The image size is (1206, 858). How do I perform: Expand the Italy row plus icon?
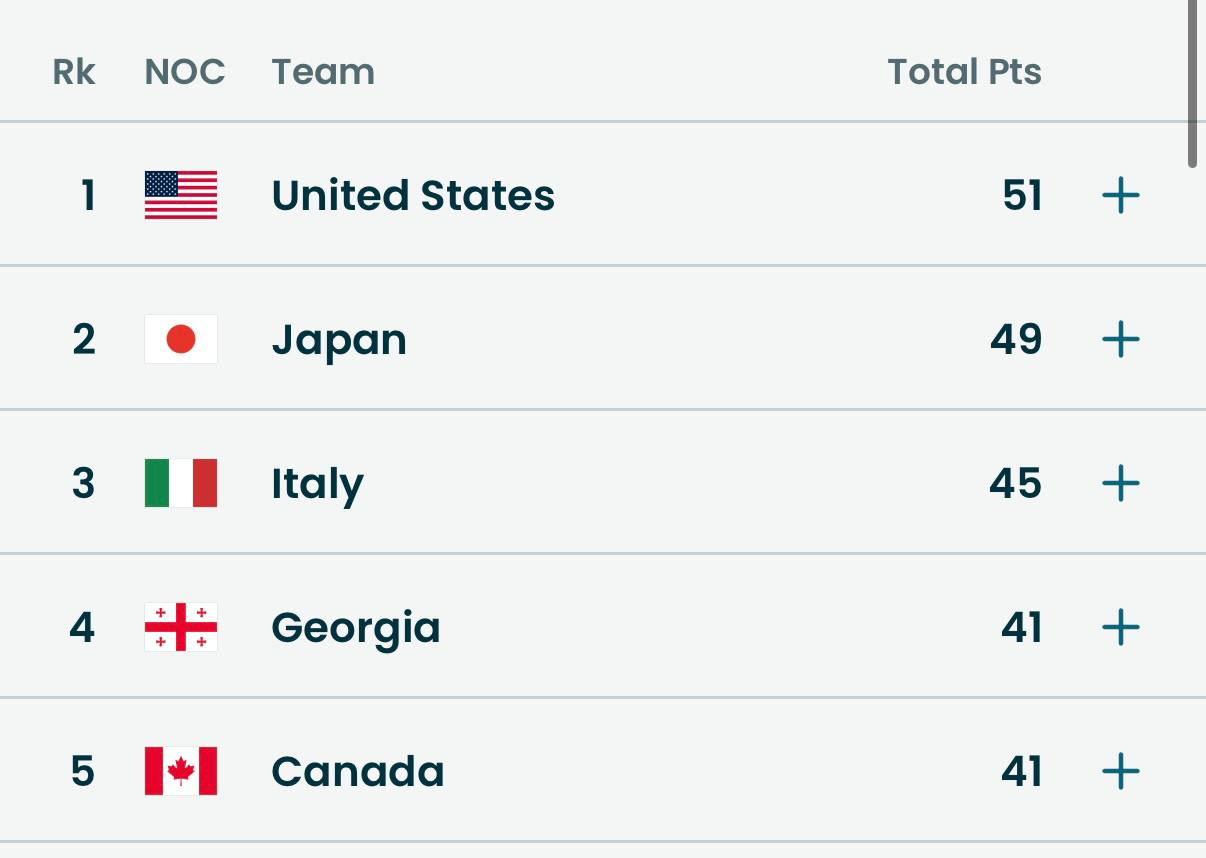[1120, 484]
